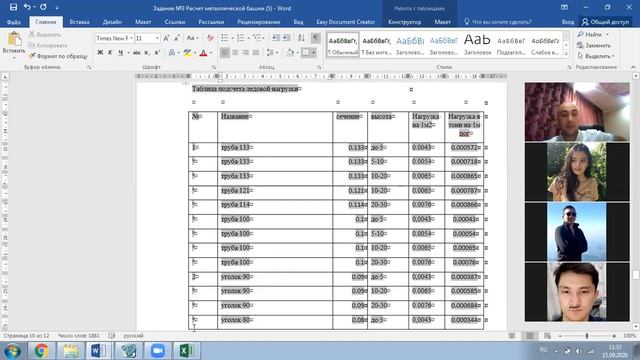Viewport: 640px width, 360px height.
Task: Open the Найти (Find) command
Action: click(x=590, y=35)
